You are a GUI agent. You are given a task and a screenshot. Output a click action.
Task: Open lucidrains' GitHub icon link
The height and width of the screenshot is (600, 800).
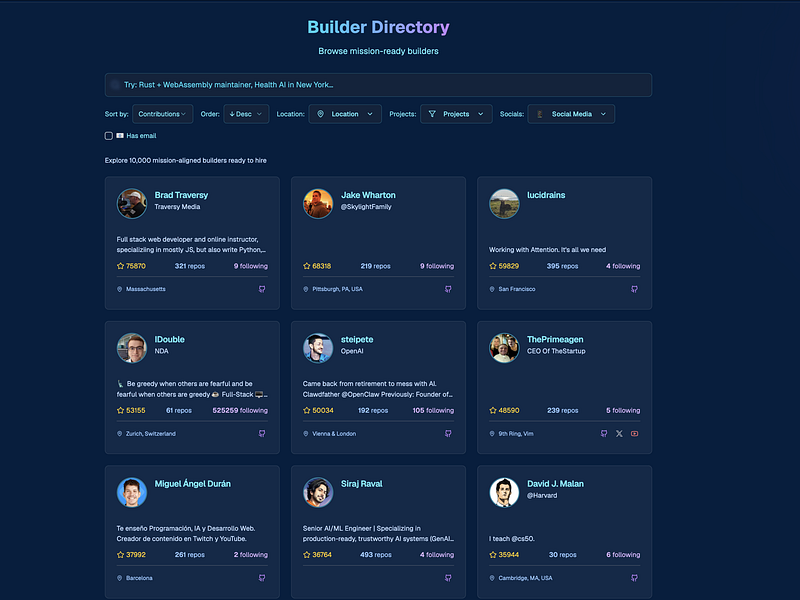pyautogui.click(x=634, y=289)
